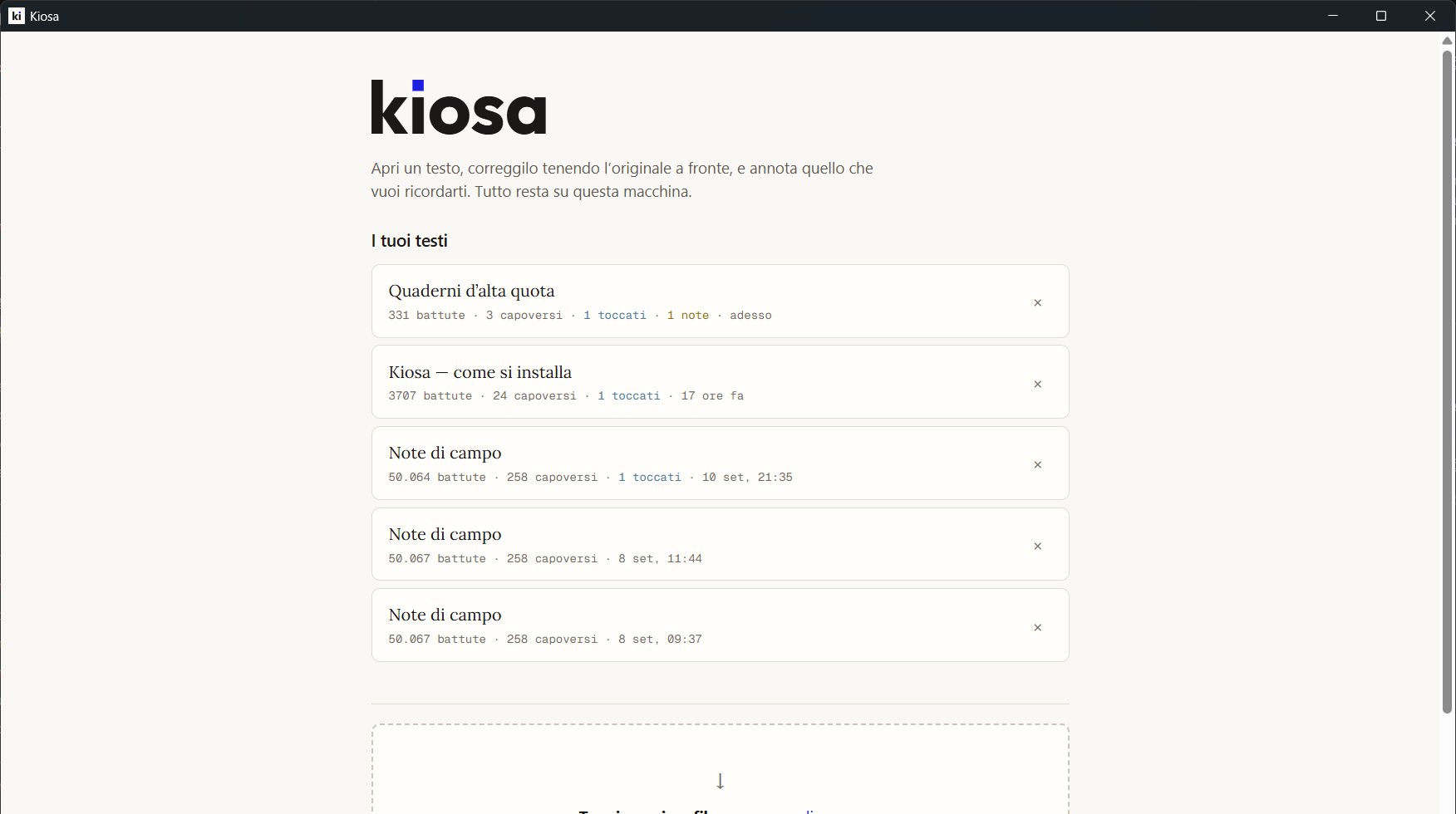Image resolution: width=1456 pixels, height=814 pixels.
Task: Remove the Quaderni d'alta quota text
Action: click(x=1037, y=303)
